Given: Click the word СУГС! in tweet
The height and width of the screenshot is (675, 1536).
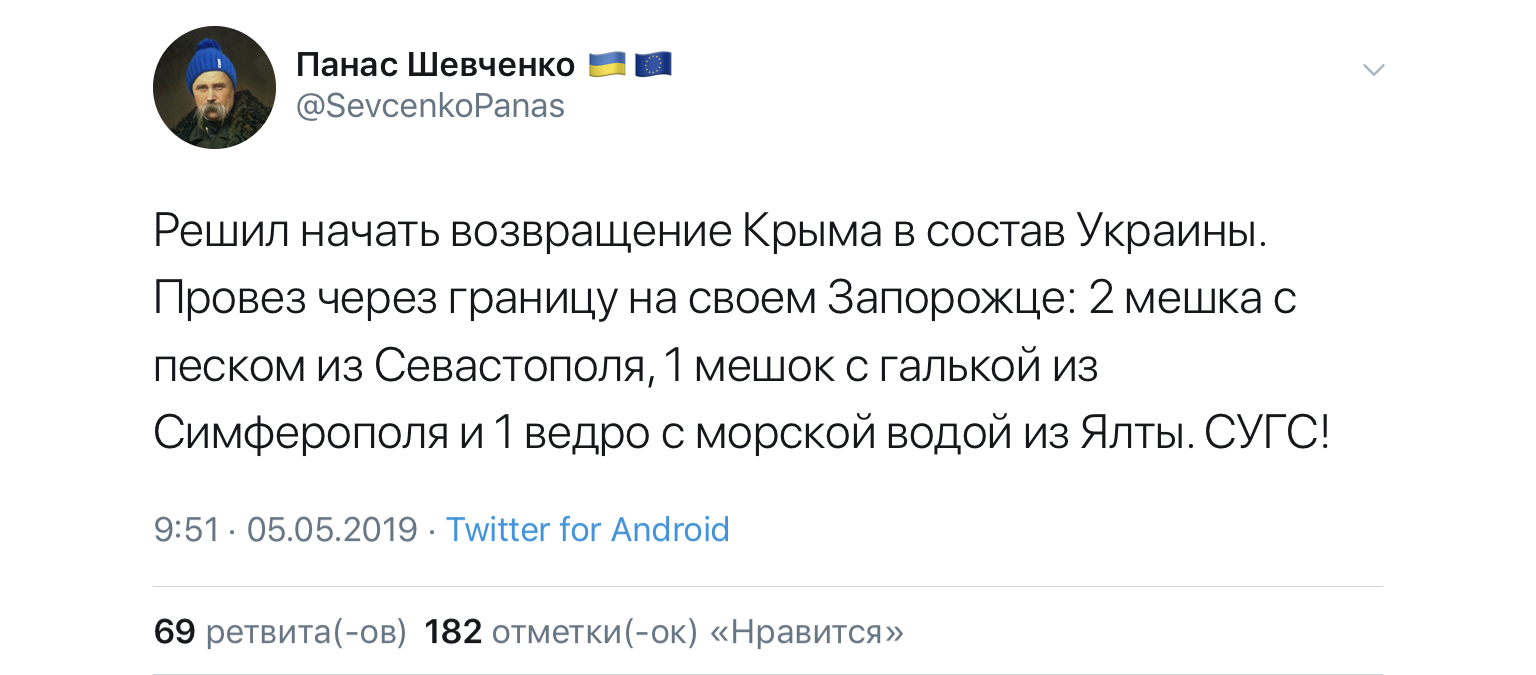Looking at the screenshot, I should tap(1266, 433).
